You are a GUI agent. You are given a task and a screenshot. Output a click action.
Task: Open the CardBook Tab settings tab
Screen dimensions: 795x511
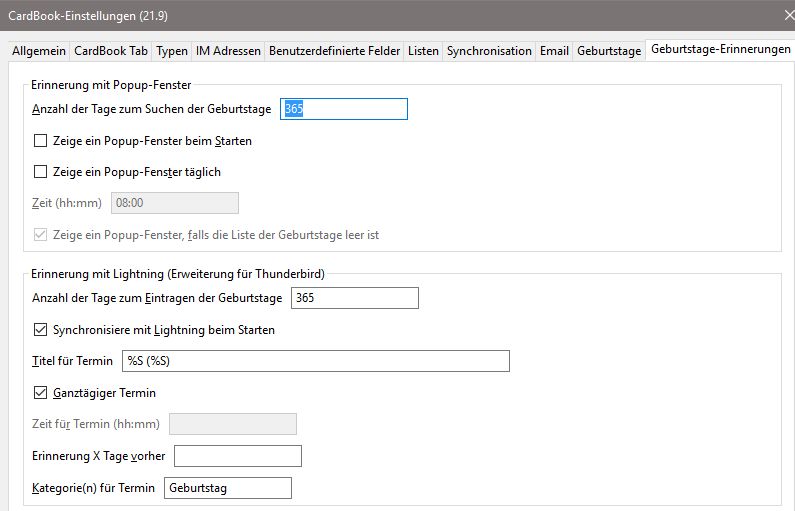[111, 51]
